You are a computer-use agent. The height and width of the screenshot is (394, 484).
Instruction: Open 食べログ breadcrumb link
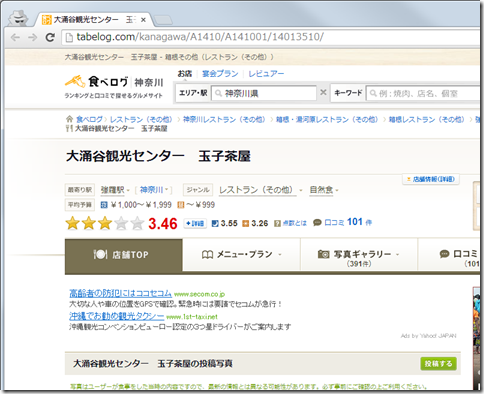(x=89, y=119)
